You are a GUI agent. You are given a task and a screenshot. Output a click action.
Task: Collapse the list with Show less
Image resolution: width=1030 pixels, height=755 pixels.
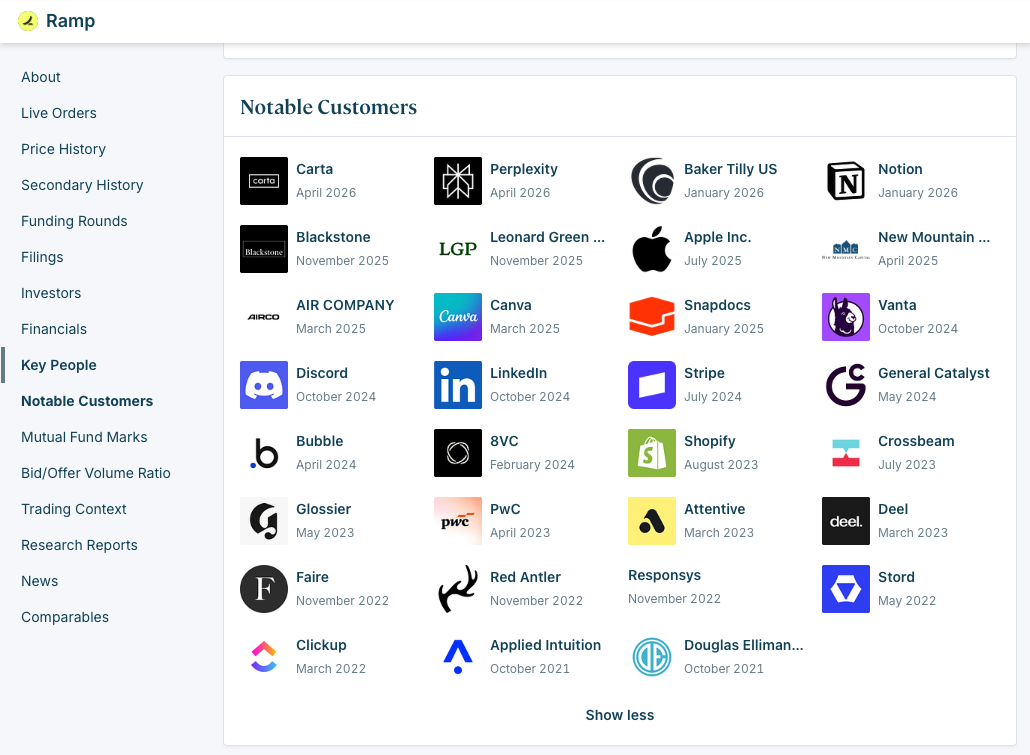(x=619, y=715)
